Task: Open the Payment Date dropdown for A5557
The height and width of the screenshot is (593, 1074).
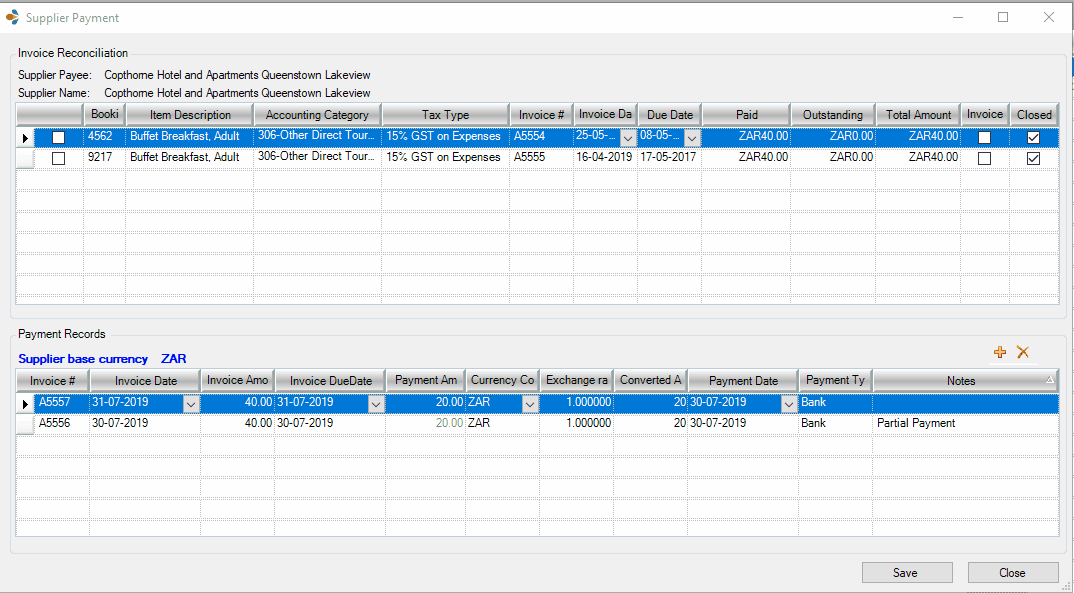Action: coord(788,403)
